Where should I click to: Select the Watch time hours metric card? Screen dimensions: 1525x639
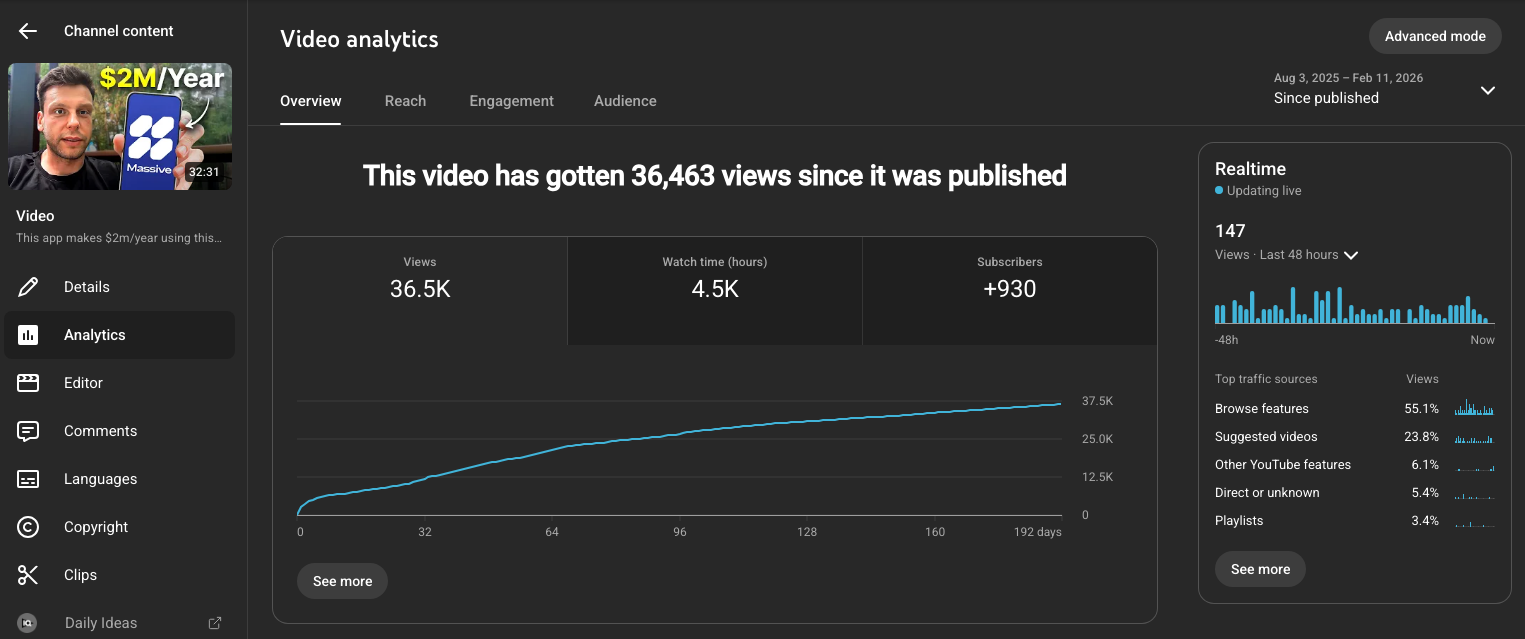(714, 290)
